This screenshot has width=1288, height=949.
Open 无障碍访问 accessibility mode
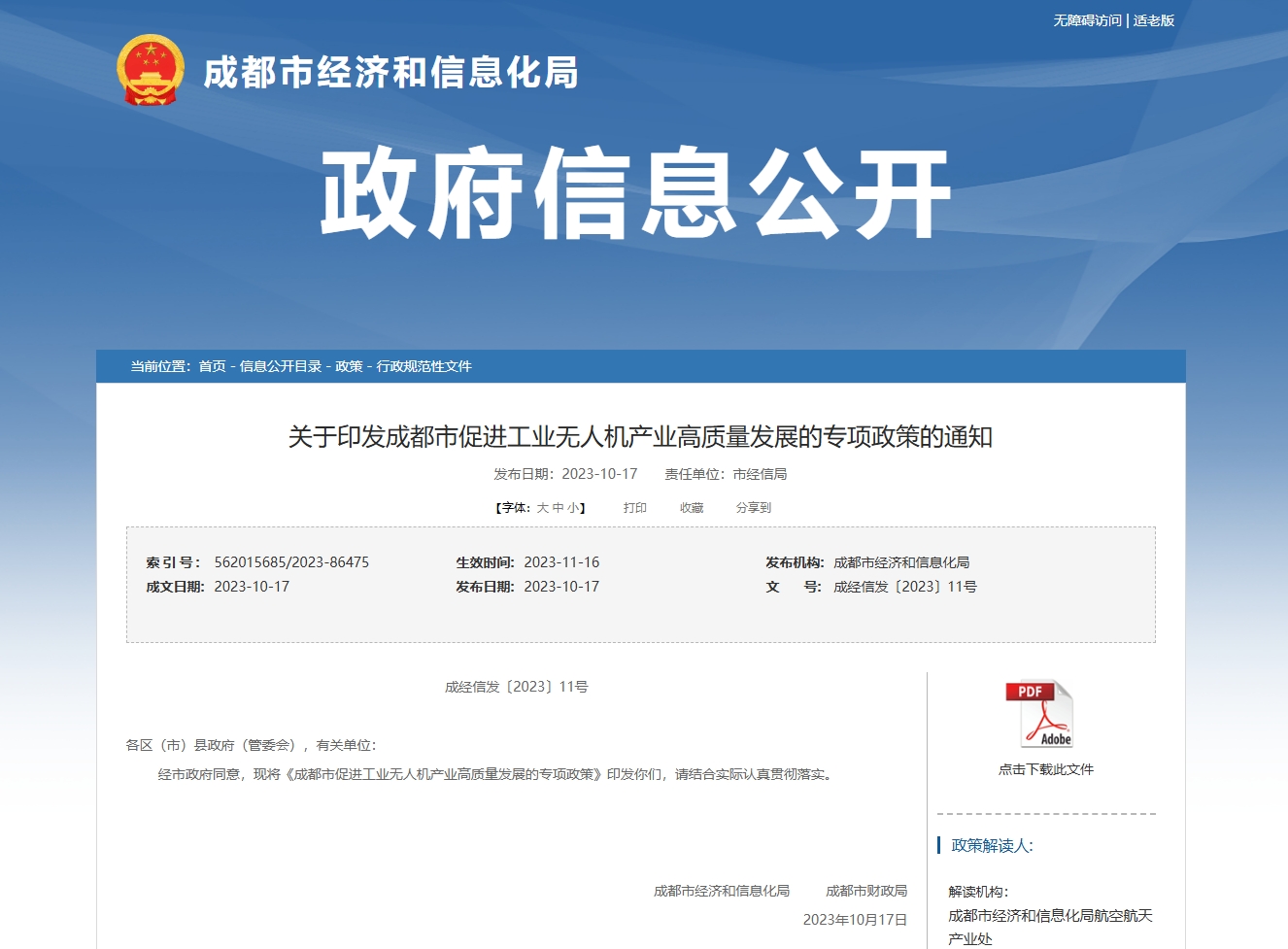(x=1087, y=20)
